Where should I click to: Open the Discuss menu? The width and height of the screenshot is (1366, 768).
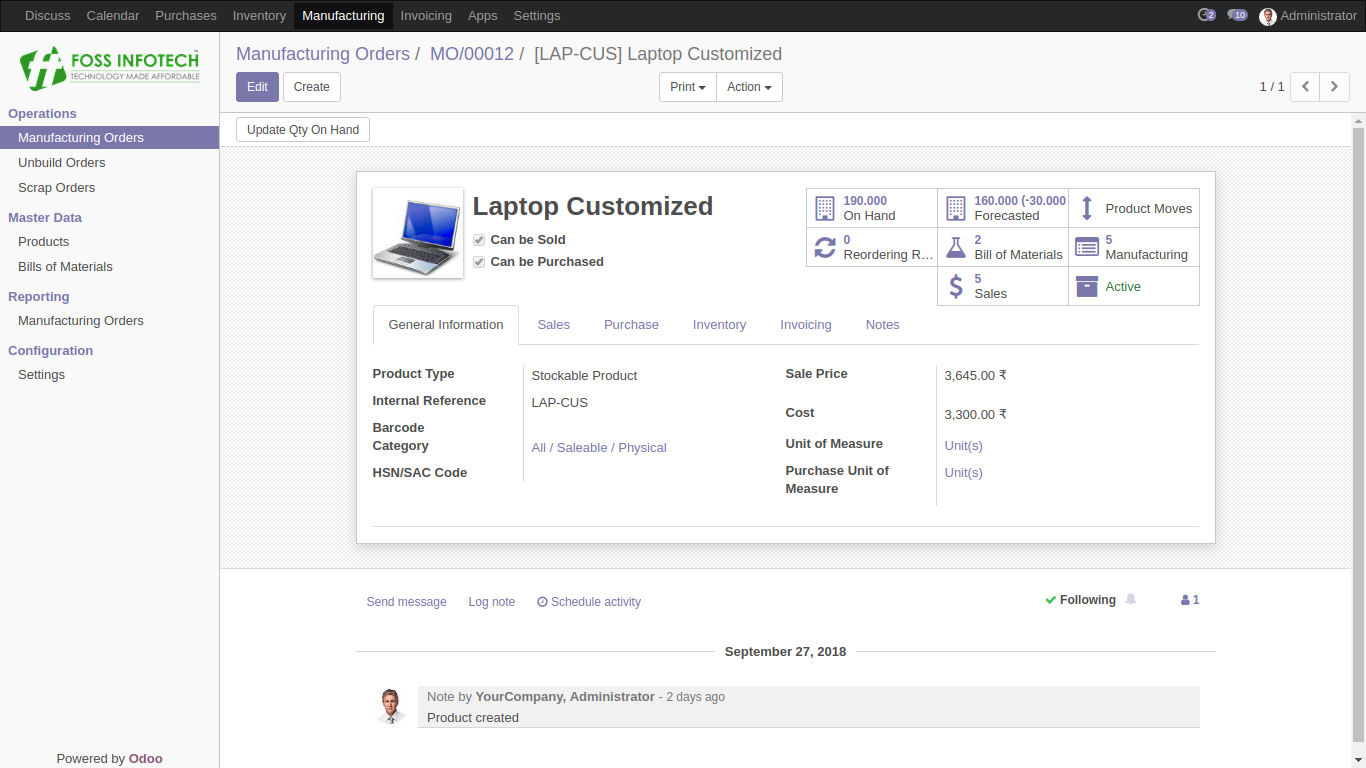pyautogui.click(x=48, y=16)
